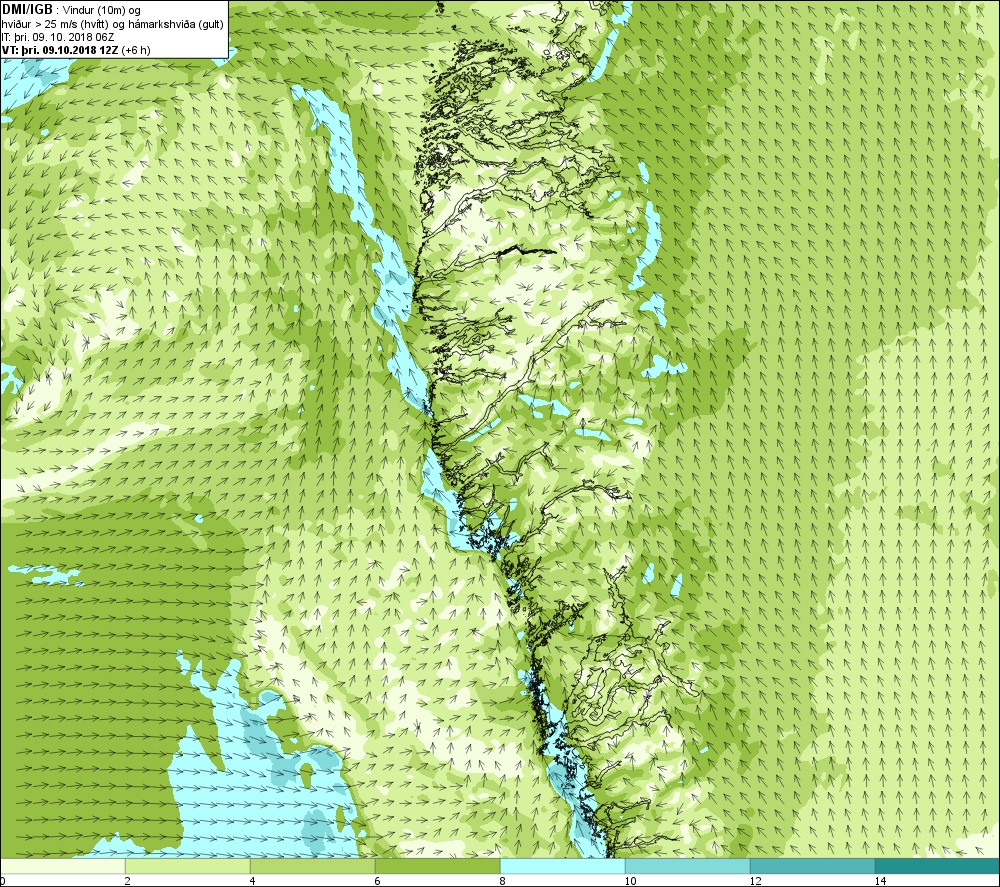Click the '6' label on the color scale
Image resolution: width=1000 pixels, height=887 pixels.
[378, 881]
